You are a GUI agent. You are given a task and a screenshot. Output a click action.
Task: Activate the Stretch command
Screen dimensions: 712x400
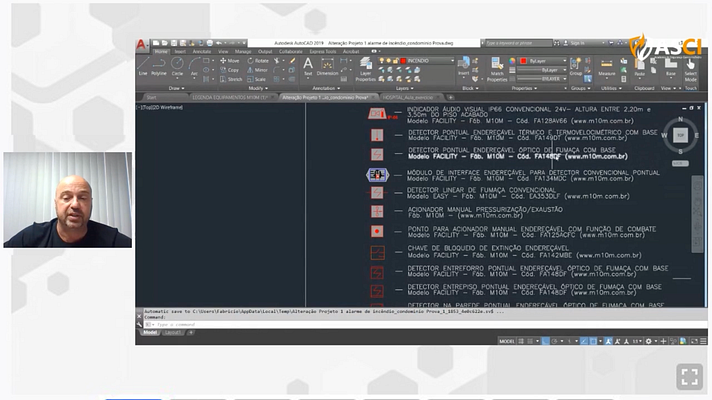tap(231, 79)
